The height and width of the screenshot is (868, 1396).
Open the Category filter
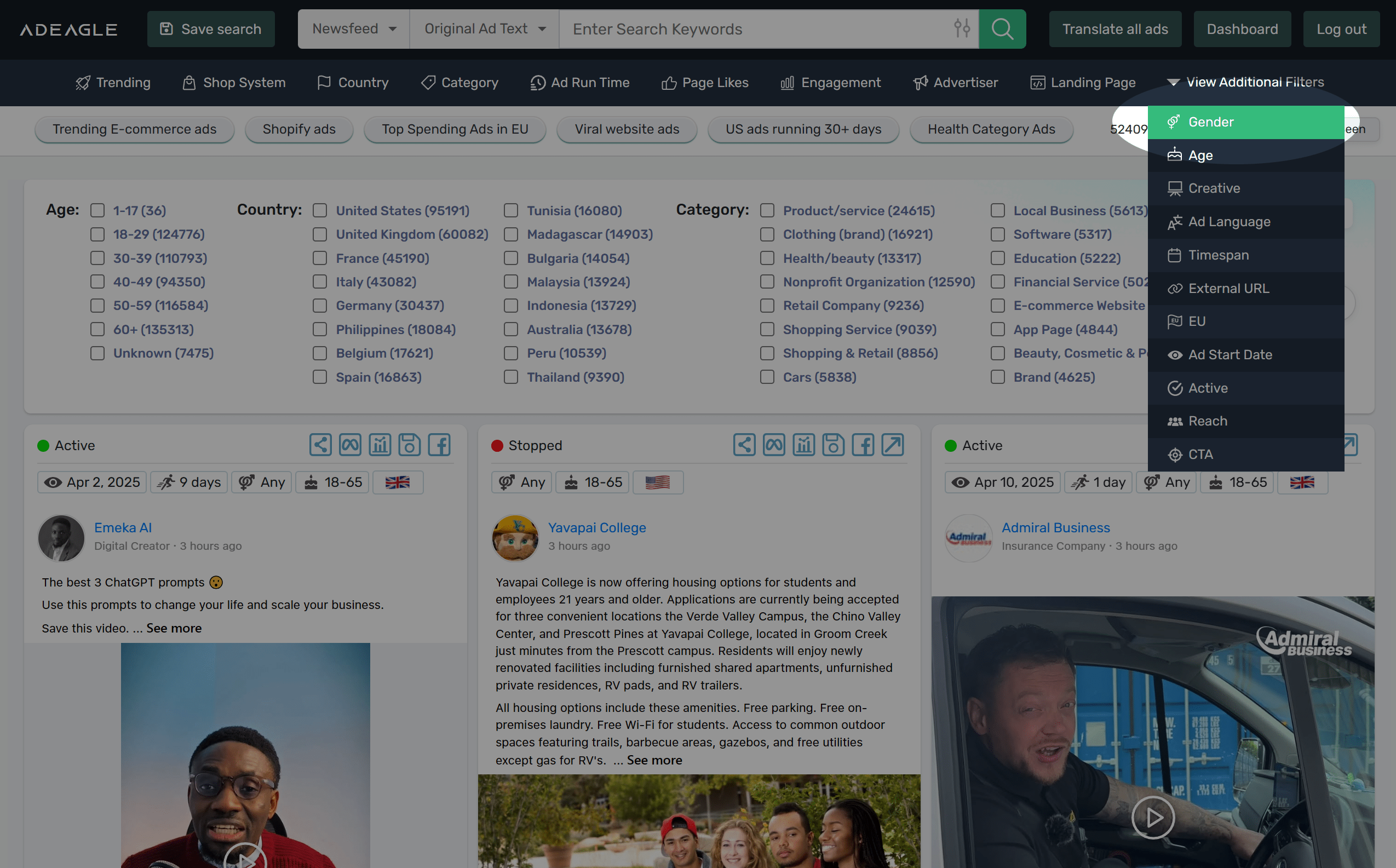pyautogui.click(x=459, y=83)
